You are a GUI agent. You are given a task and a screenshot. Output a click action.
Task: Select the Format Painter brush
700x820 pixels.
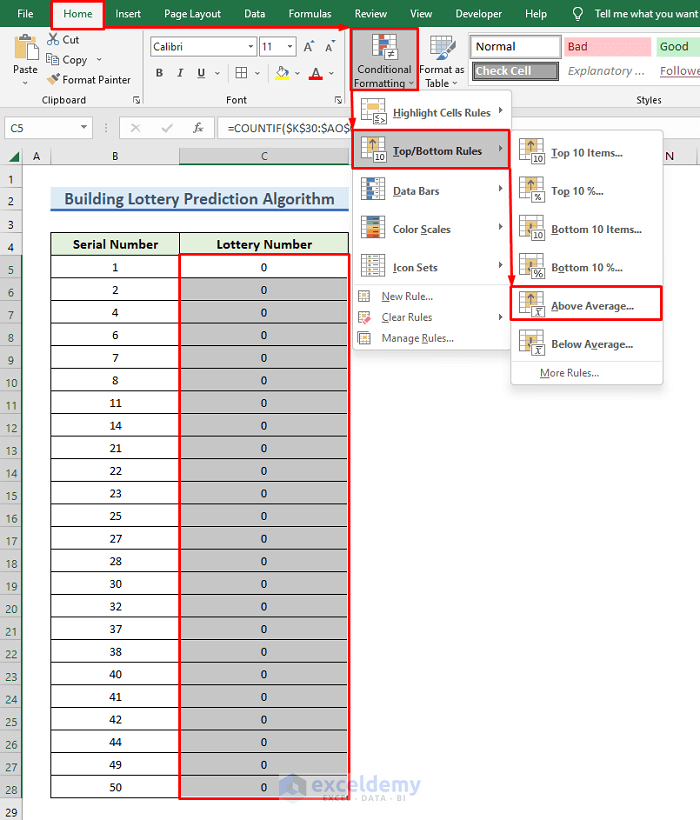click(x=53, y=79)
